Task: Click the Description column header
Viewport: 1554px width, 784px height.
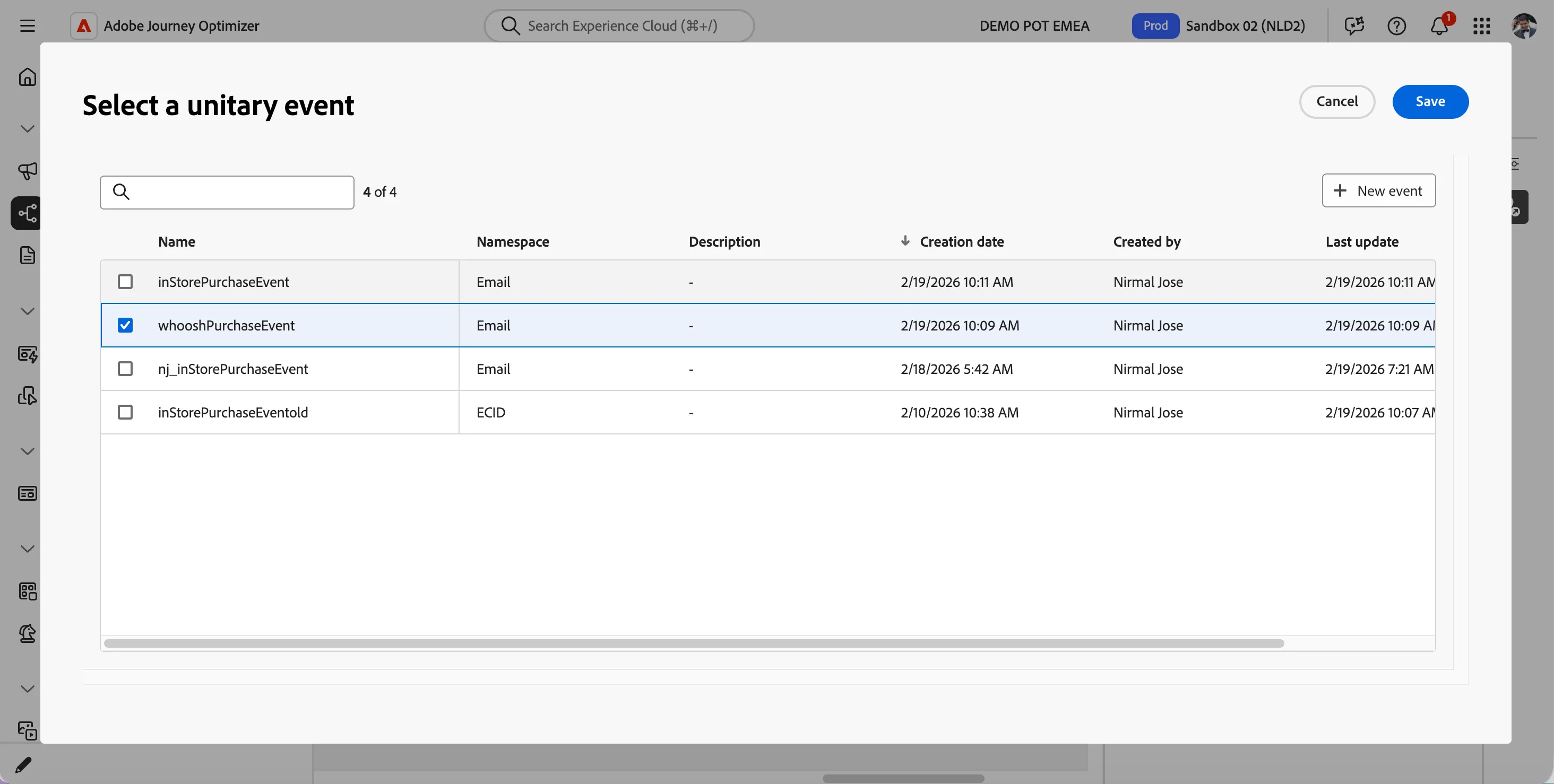Action: pos(724,241)
